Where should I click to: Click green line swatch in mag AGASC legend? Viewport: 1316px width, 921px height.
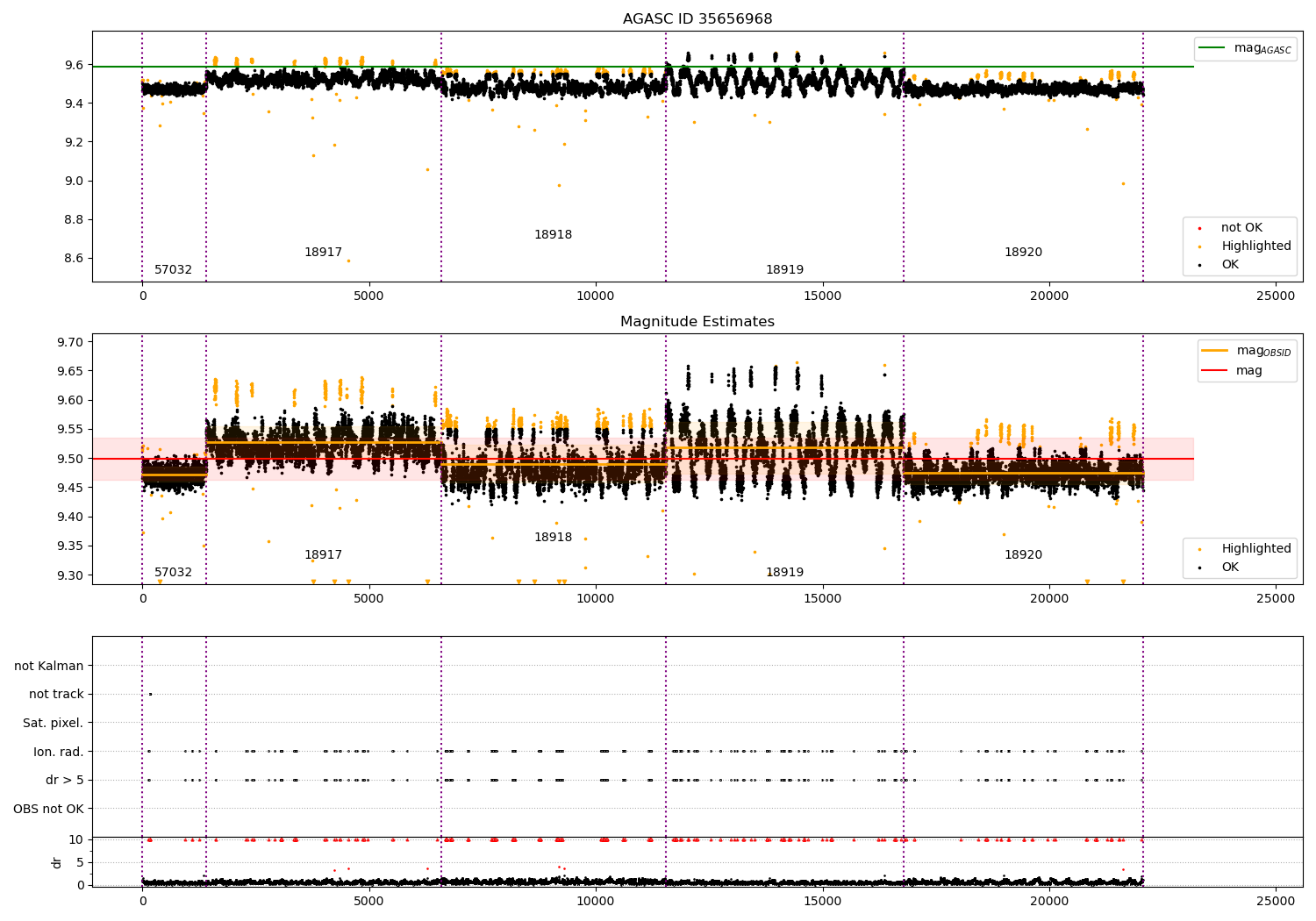(x=1212, y=48)
